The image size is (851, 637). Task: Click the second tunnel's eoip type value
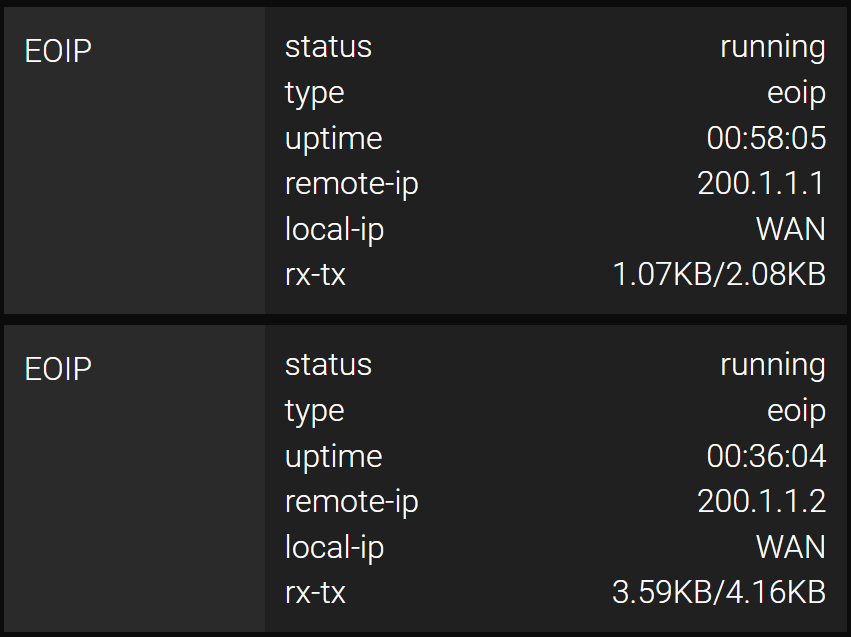796,411
